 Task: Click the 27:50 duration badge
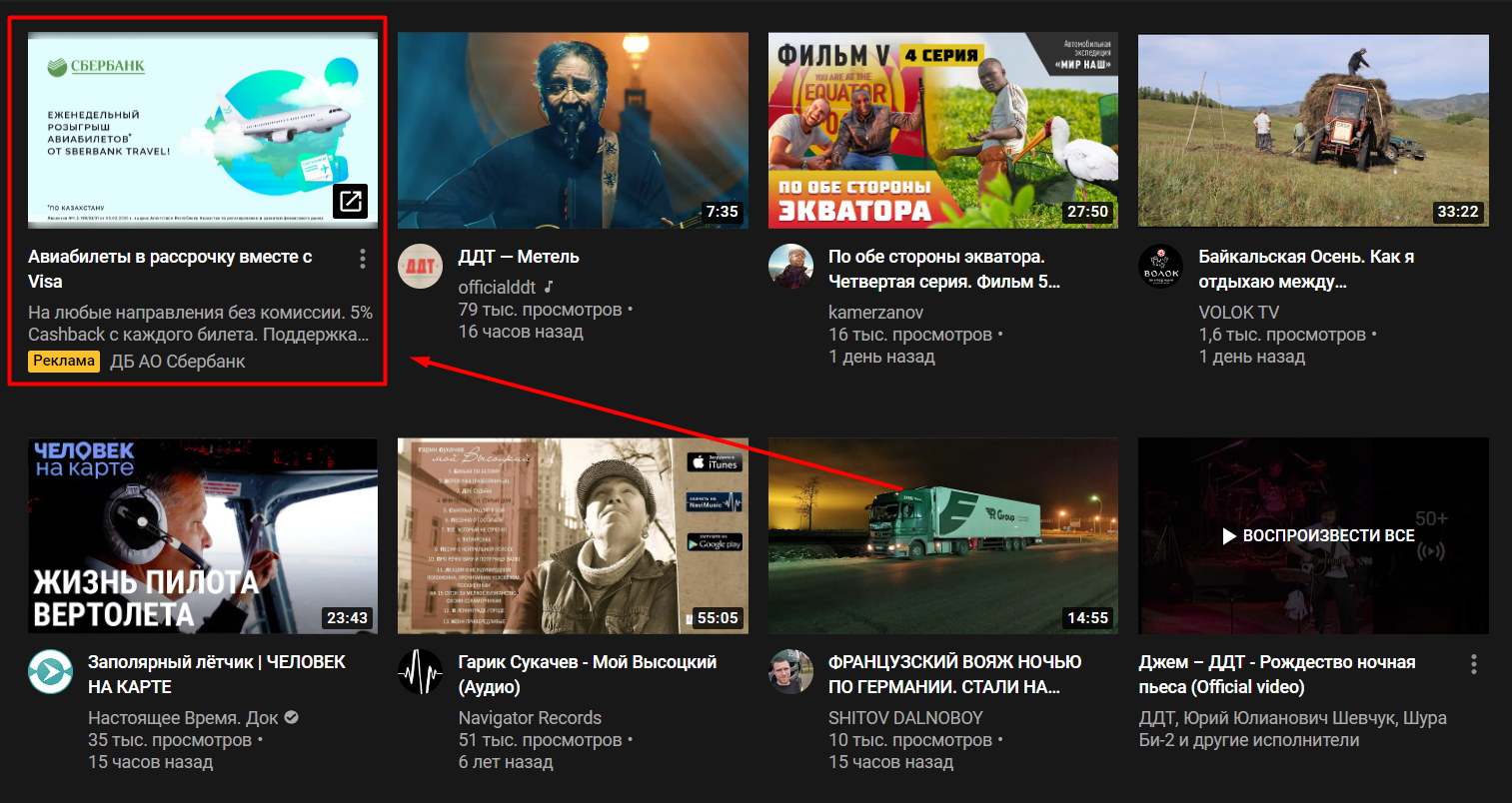click(1087, 212)
